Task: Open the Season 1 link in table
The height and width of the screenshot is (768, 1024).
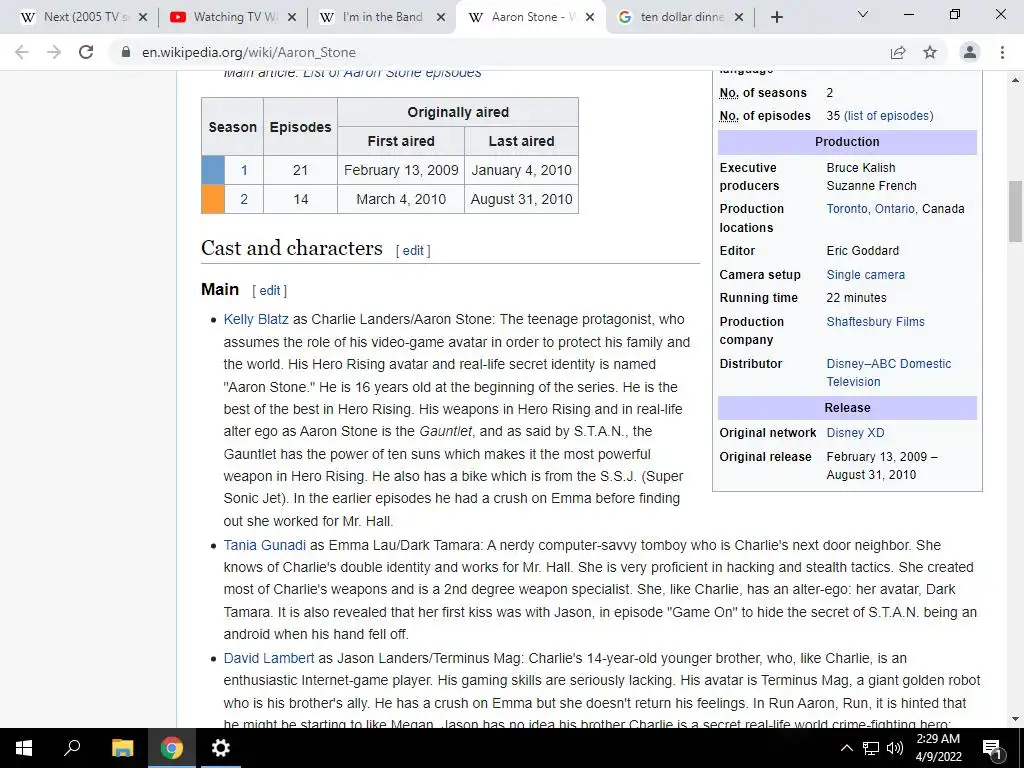Action: coord(244,170)
